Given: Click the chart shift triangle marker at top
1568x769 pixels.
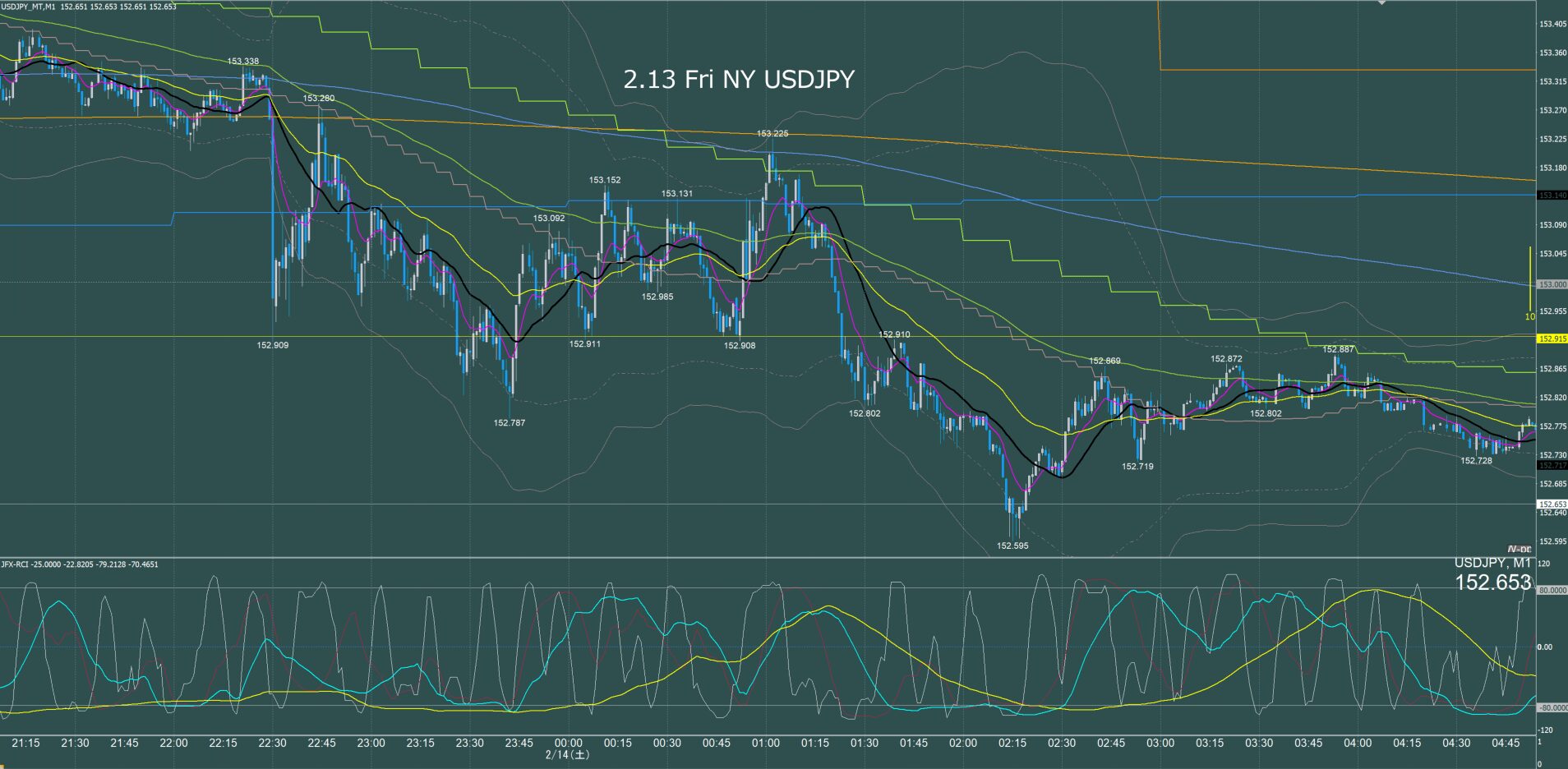Looking at the screenshot, I should click(x=1381, y=2).
